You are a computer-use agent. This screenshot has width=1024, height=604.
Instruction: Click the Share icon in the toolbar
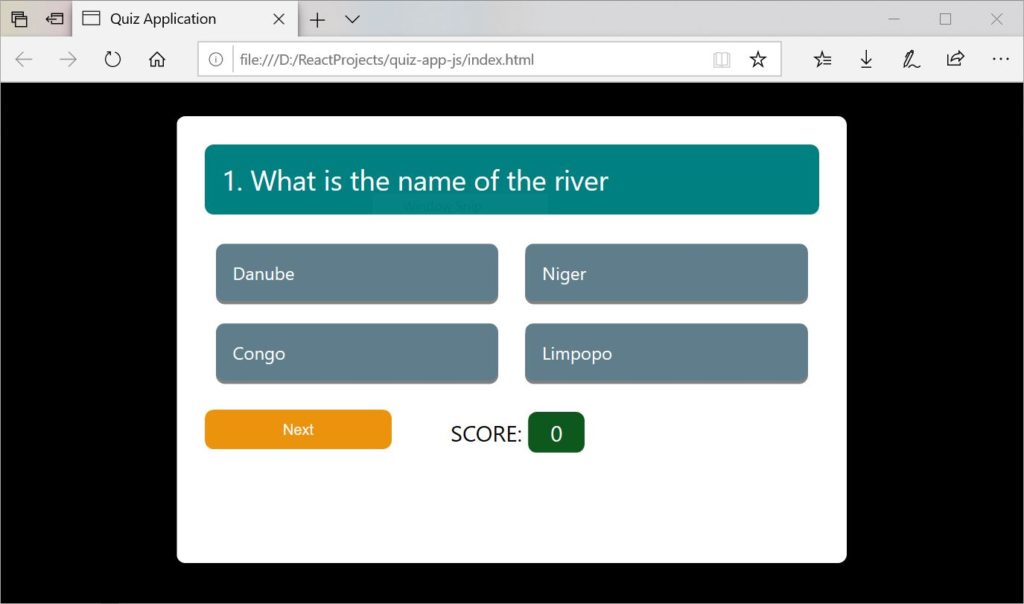(955, 59)
